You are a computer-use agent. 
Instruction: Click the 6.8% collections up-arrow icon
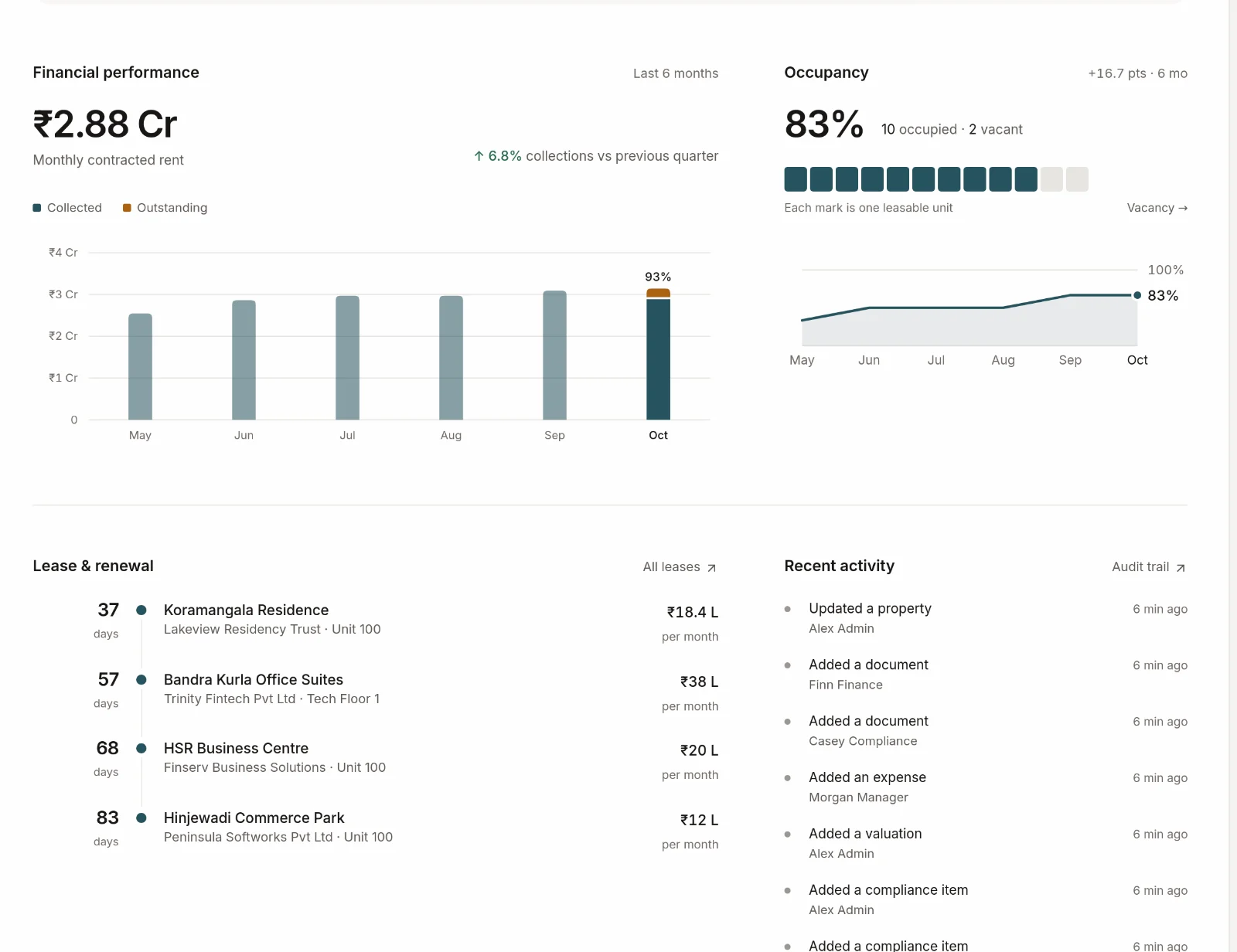(x=479, y=156)
